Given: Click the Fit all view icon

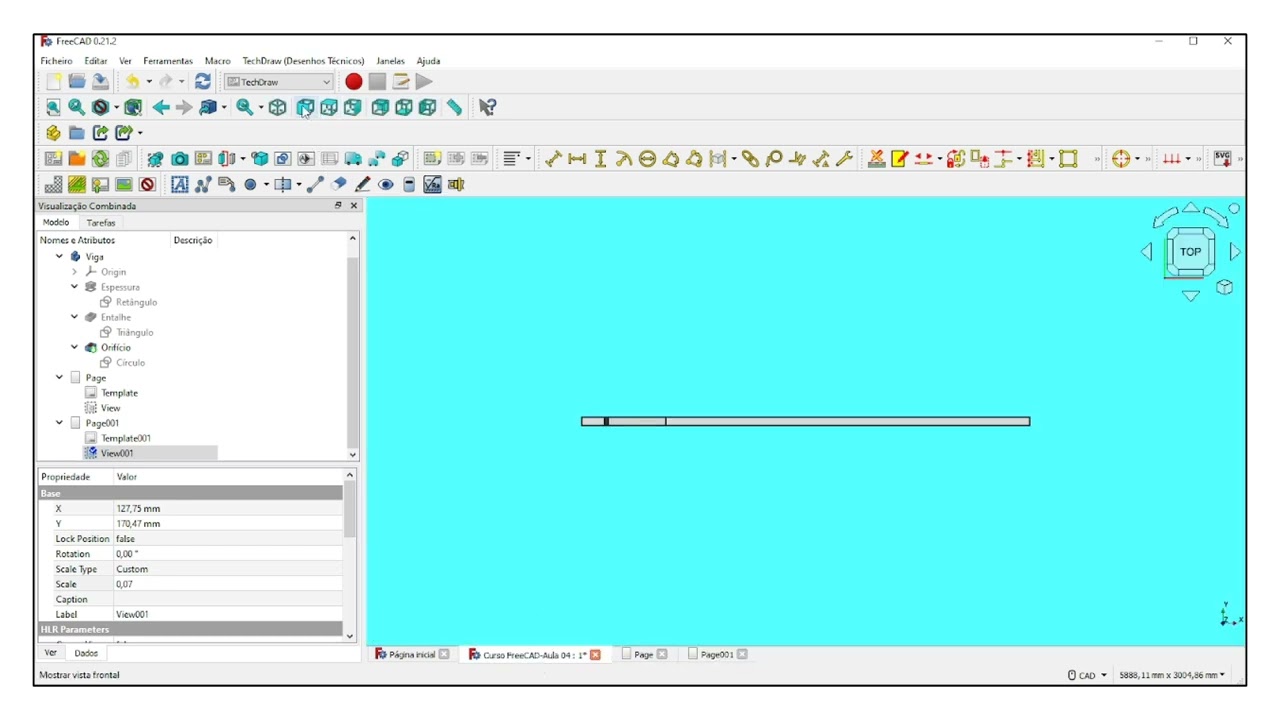Looking at the screenshot, I should pos(53,108).
